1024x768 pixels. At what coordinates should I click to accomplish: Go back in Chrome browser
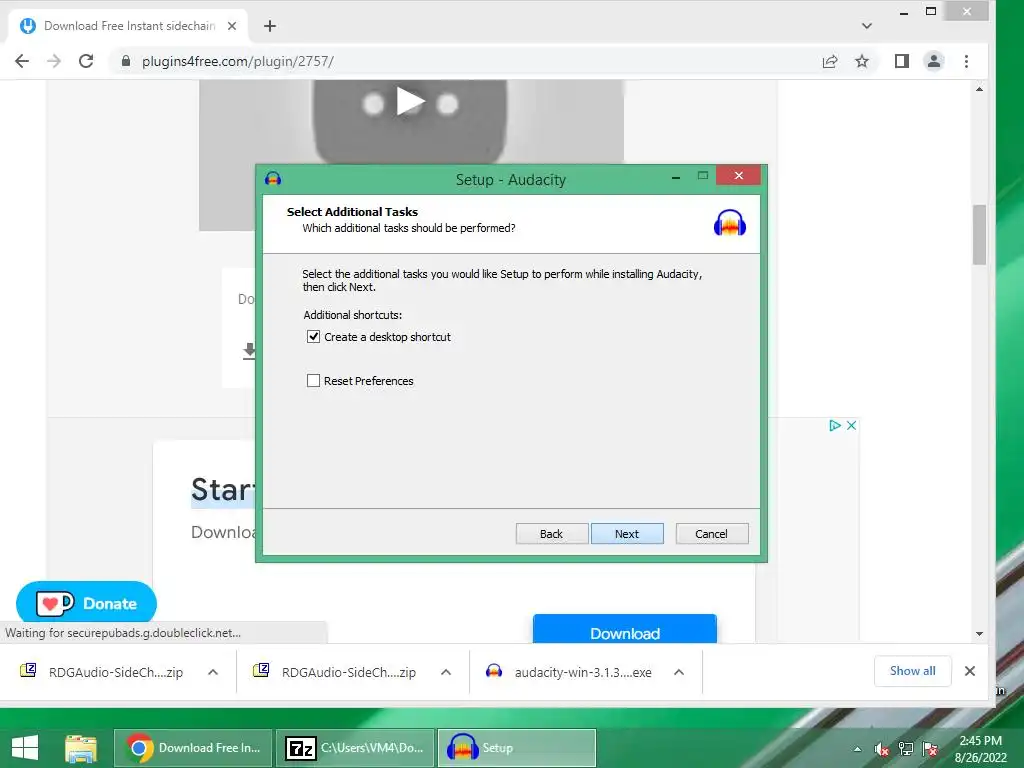pos(22,61)
